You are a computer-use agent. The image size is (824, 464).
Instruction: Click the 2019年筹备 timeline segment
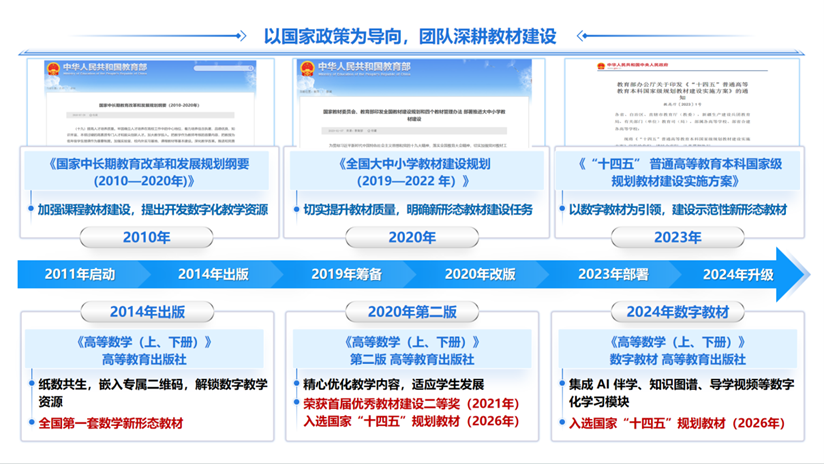(x=346, y=274)
